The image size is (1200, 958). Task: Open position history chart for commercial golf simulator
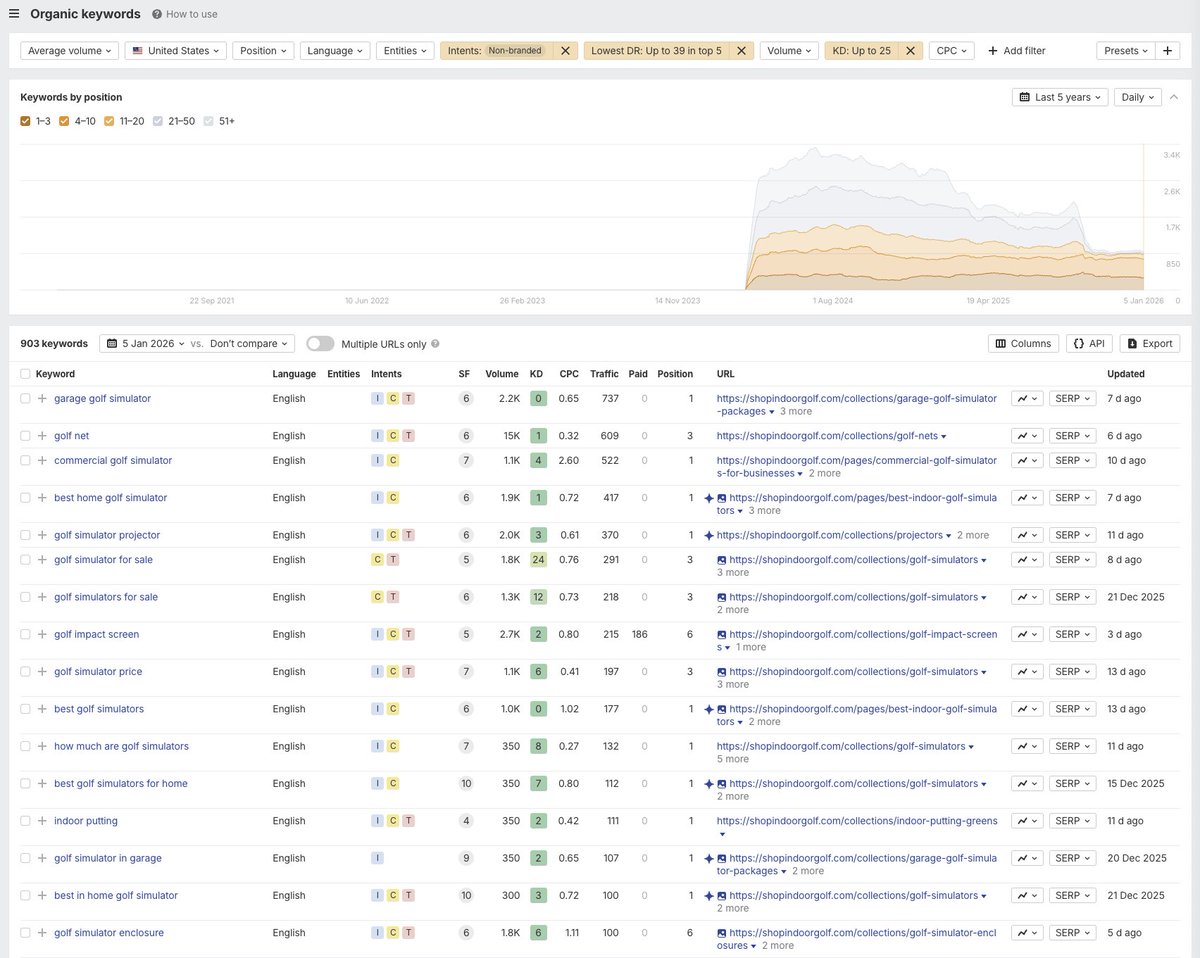point(1027,461)
